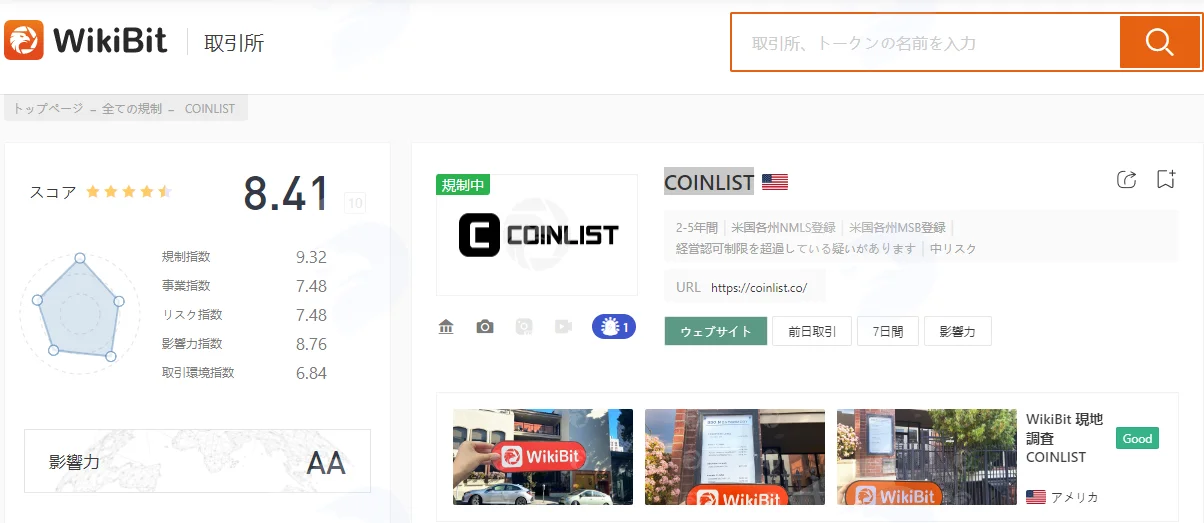This screenshot has width=1204, height=523.
Task: Click the アメリカ country label
Action: [x=1074, y=497]
